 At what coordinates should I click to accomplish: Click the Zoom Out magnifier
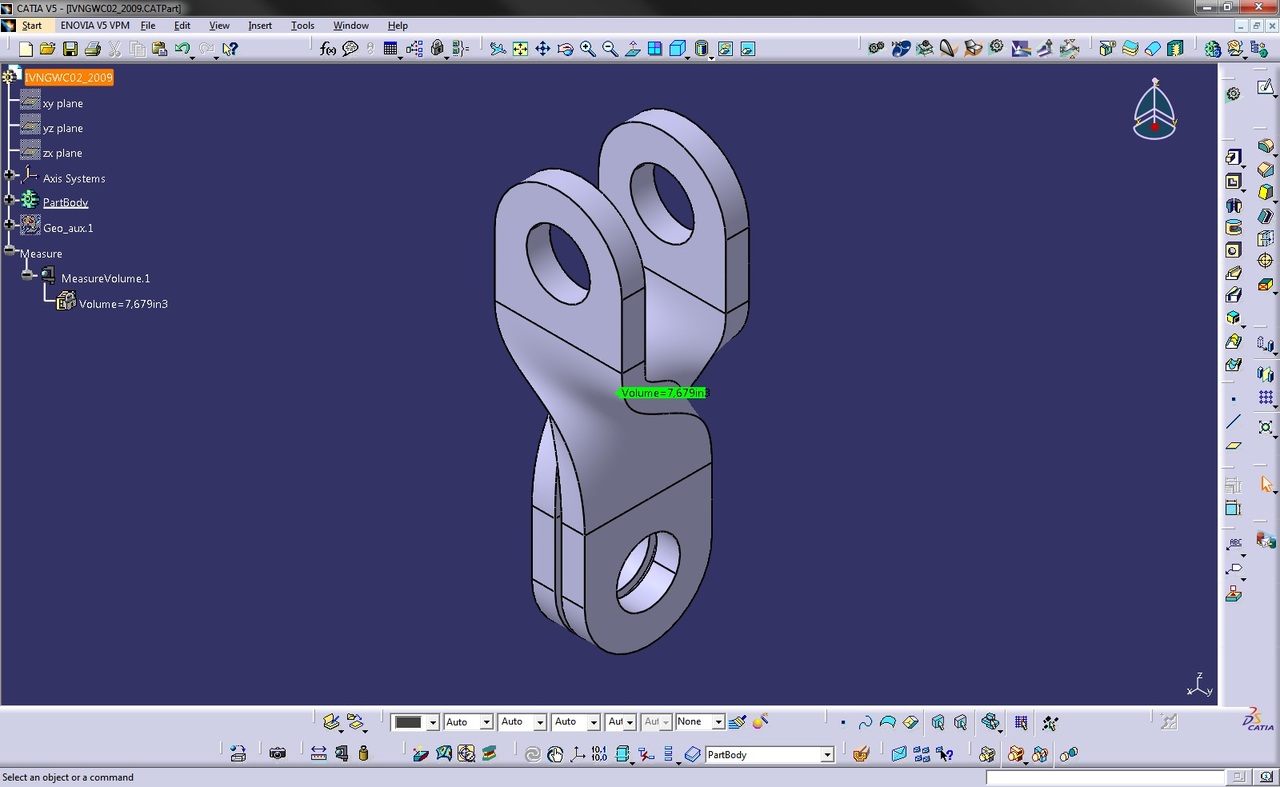[610, 48]
